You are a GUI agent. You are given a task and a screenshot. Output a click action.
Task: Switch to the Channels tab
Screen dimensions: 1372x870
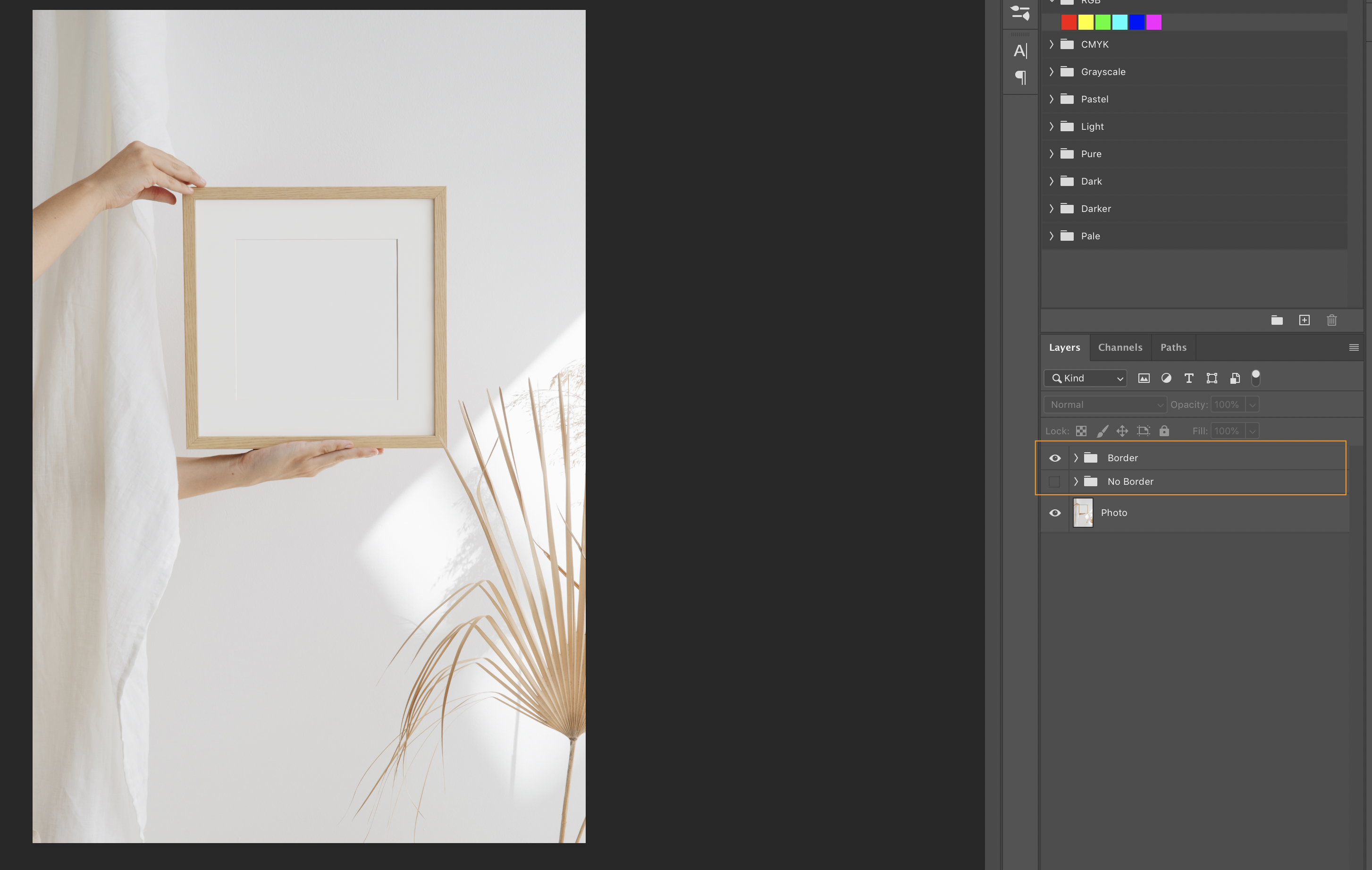coord(1119,347)
